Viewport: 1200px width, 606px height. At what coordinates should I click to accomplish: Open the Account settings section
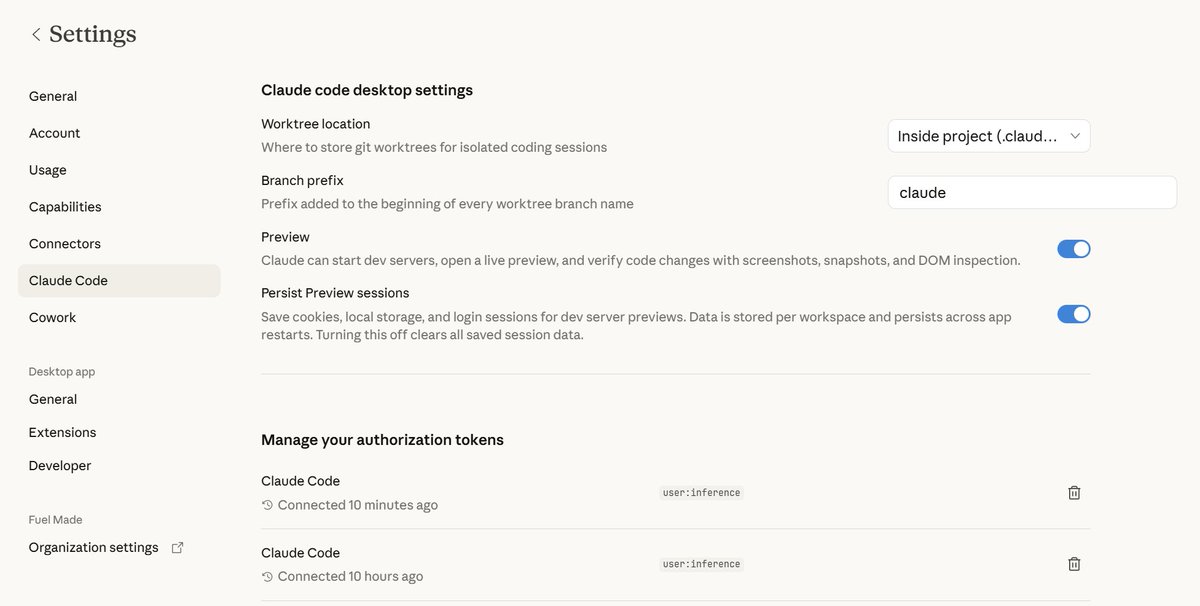coord(54,133)
